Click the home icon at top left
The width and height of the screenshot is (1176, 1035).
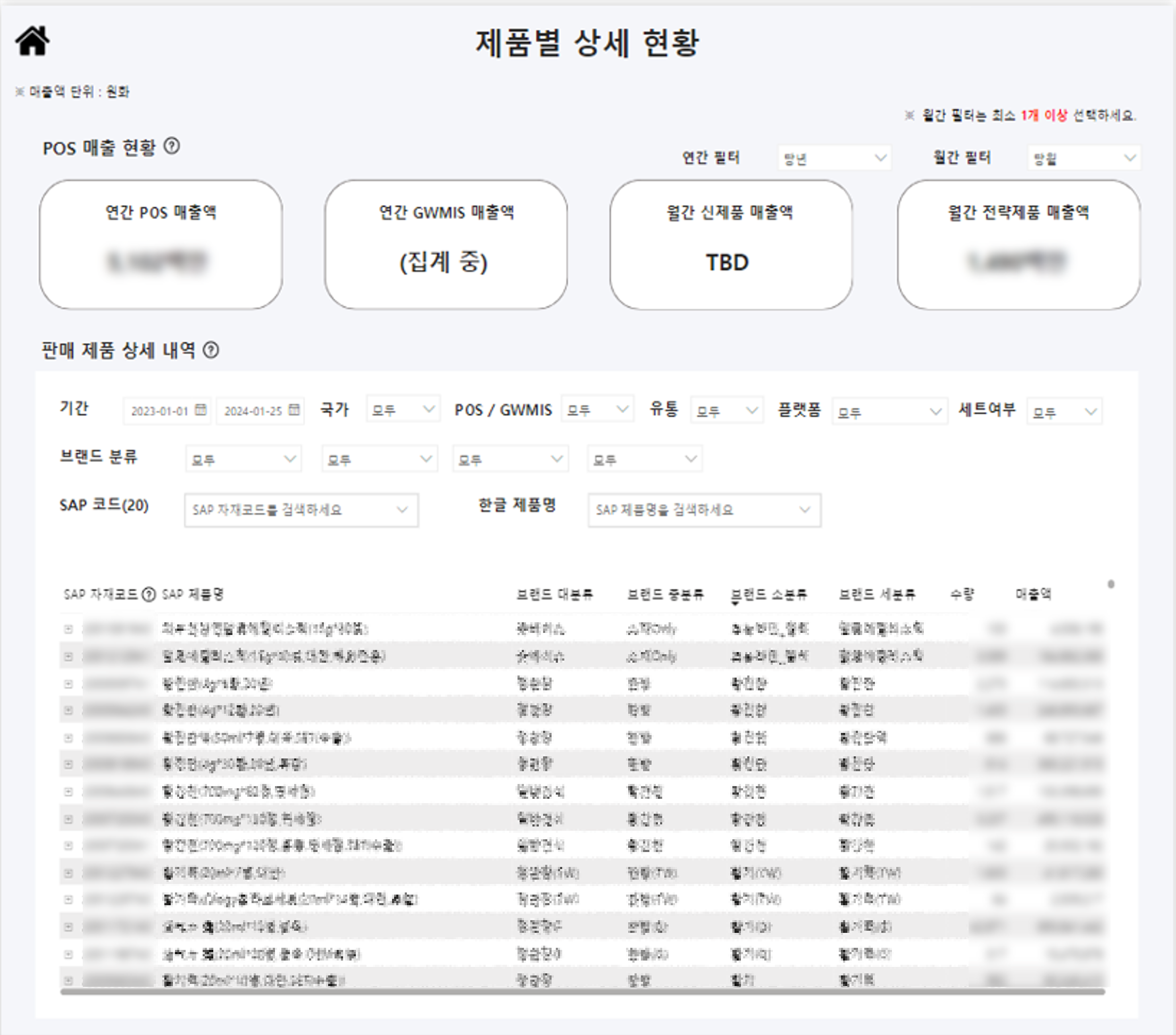pos(32,41)
